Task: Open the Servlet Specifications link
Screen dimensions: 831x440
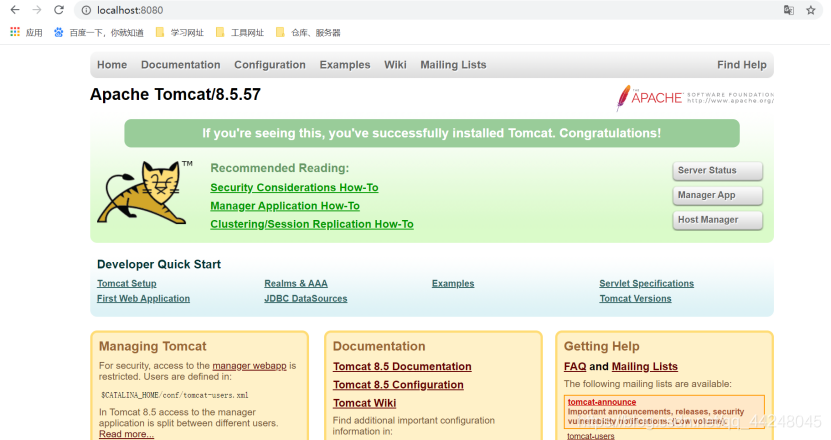Action: 647,284
